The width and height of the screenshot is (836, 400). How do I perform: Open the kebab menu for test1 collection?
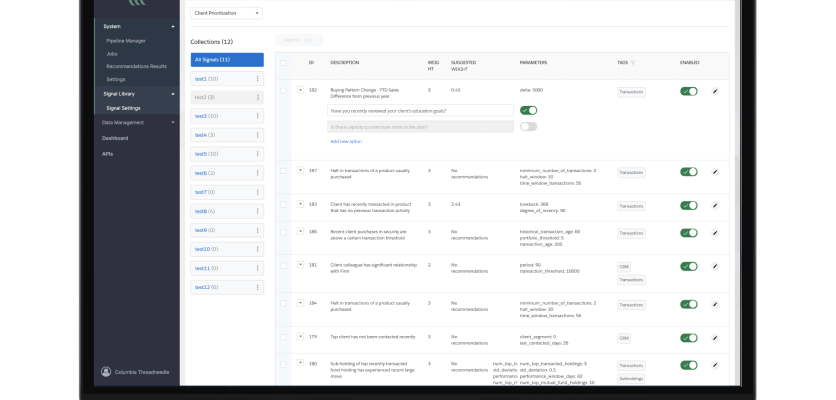pos(258,79)
